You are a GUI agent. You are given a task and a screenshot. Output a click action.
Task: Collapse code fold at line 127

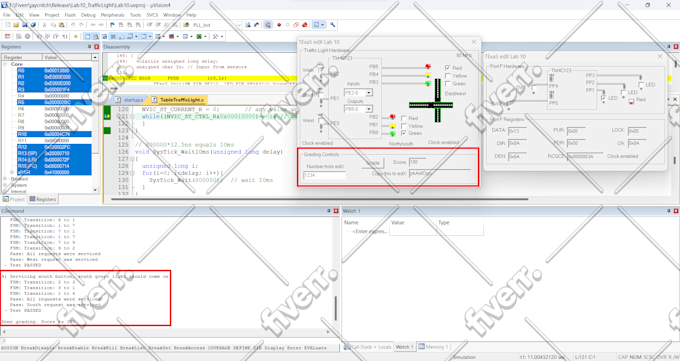pos(132,159)
